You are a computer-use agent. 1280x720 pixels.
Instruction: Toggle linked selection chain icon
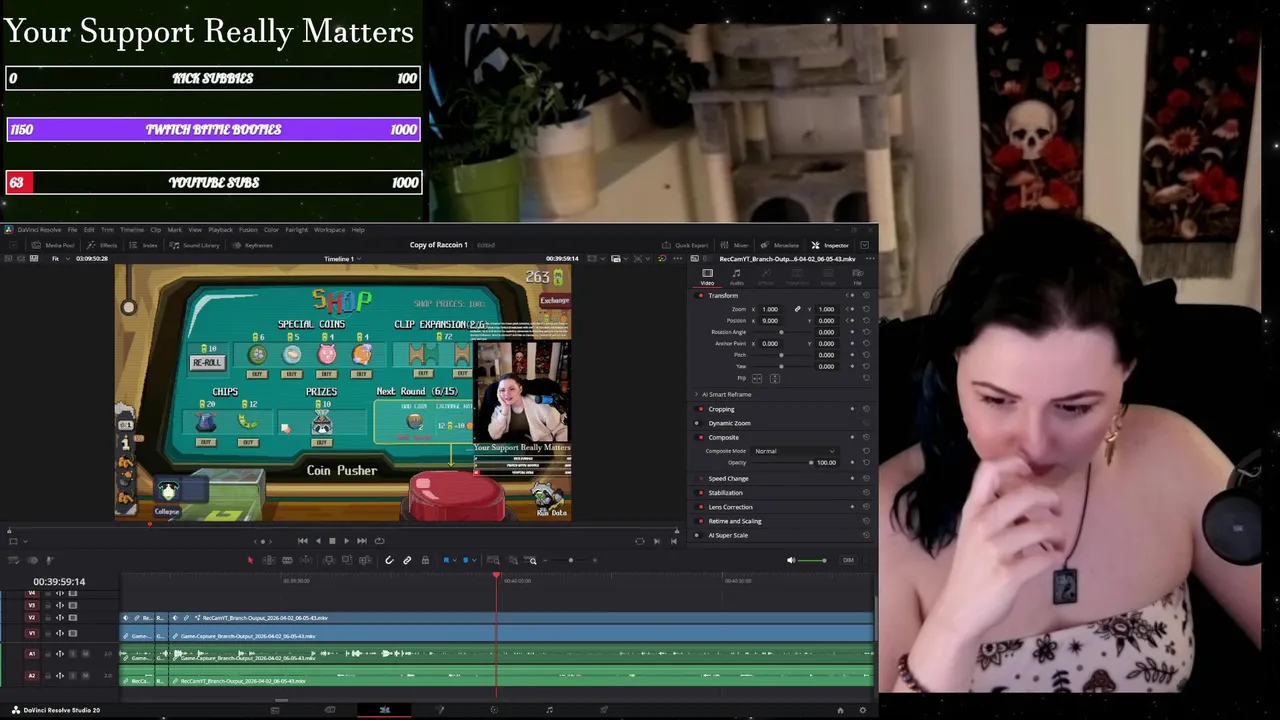pos(407,560)
